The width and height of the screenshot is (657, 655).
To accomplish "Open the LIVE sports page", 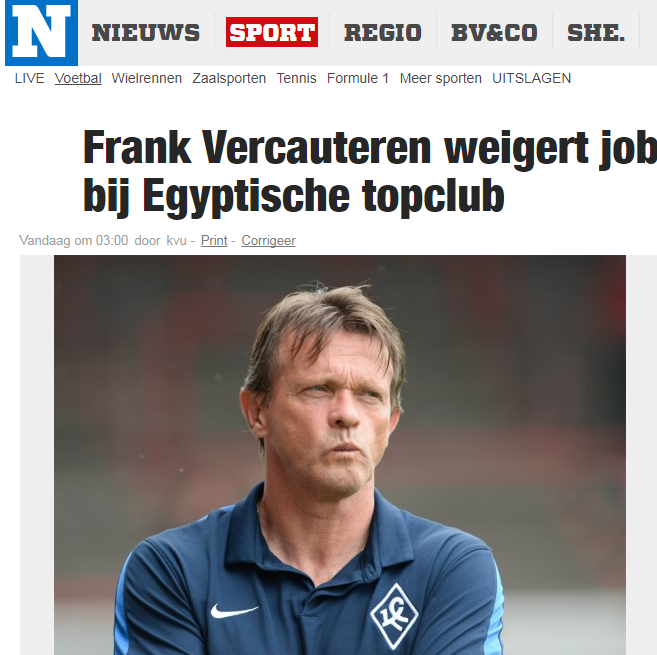I will coord(29,78).
